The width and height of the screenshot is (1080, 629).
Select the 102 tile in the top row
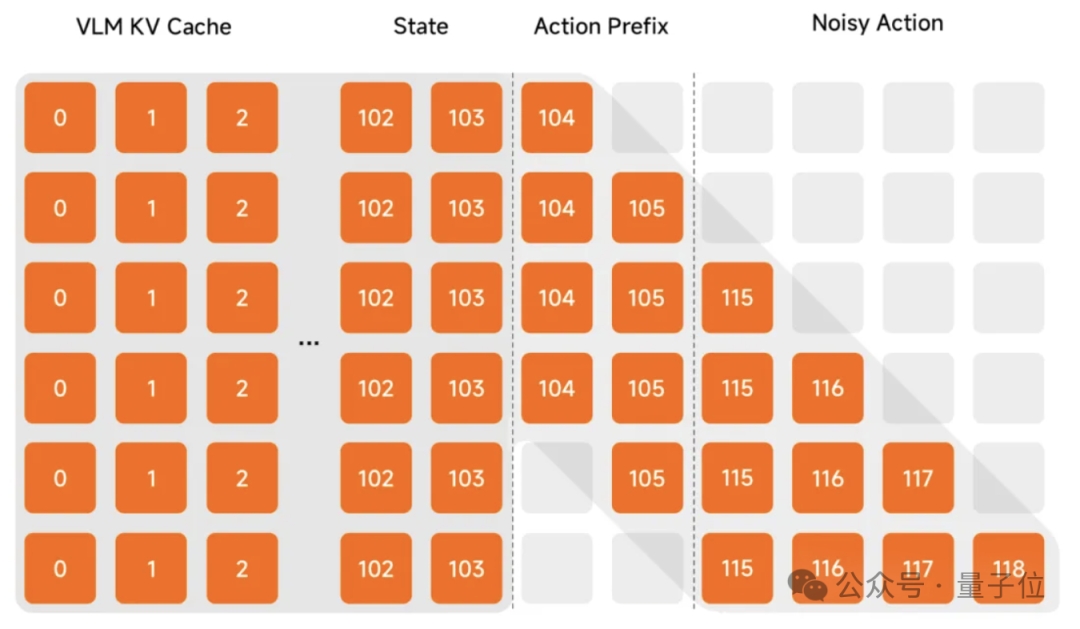(x=376, y=118)
